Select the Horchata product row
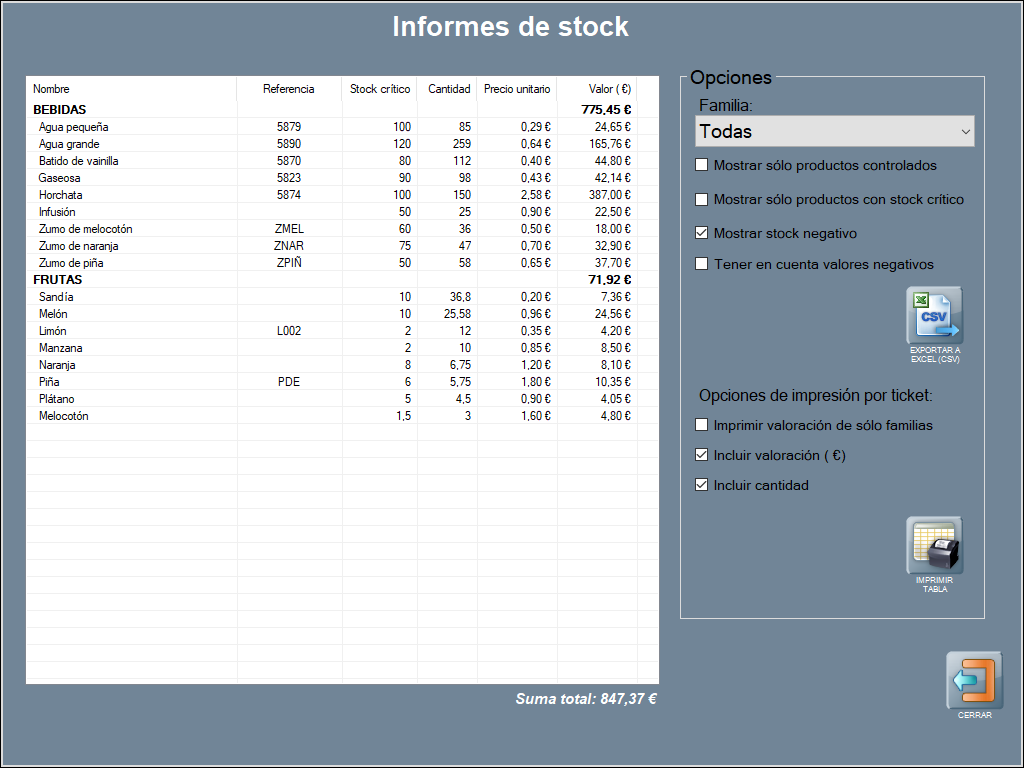 [61, 195]
